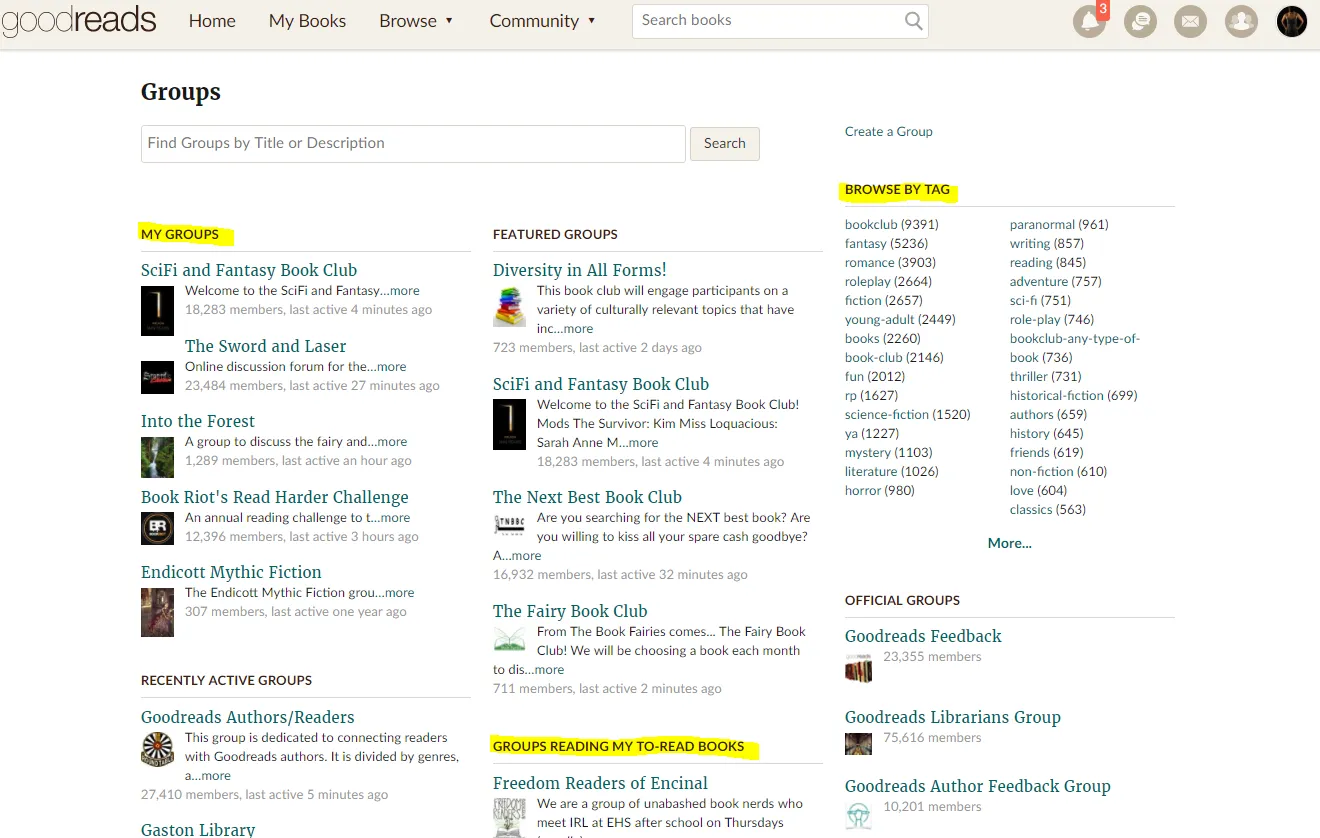Browse the fantasy tag
1320x838 pixels.
point(866,244)
